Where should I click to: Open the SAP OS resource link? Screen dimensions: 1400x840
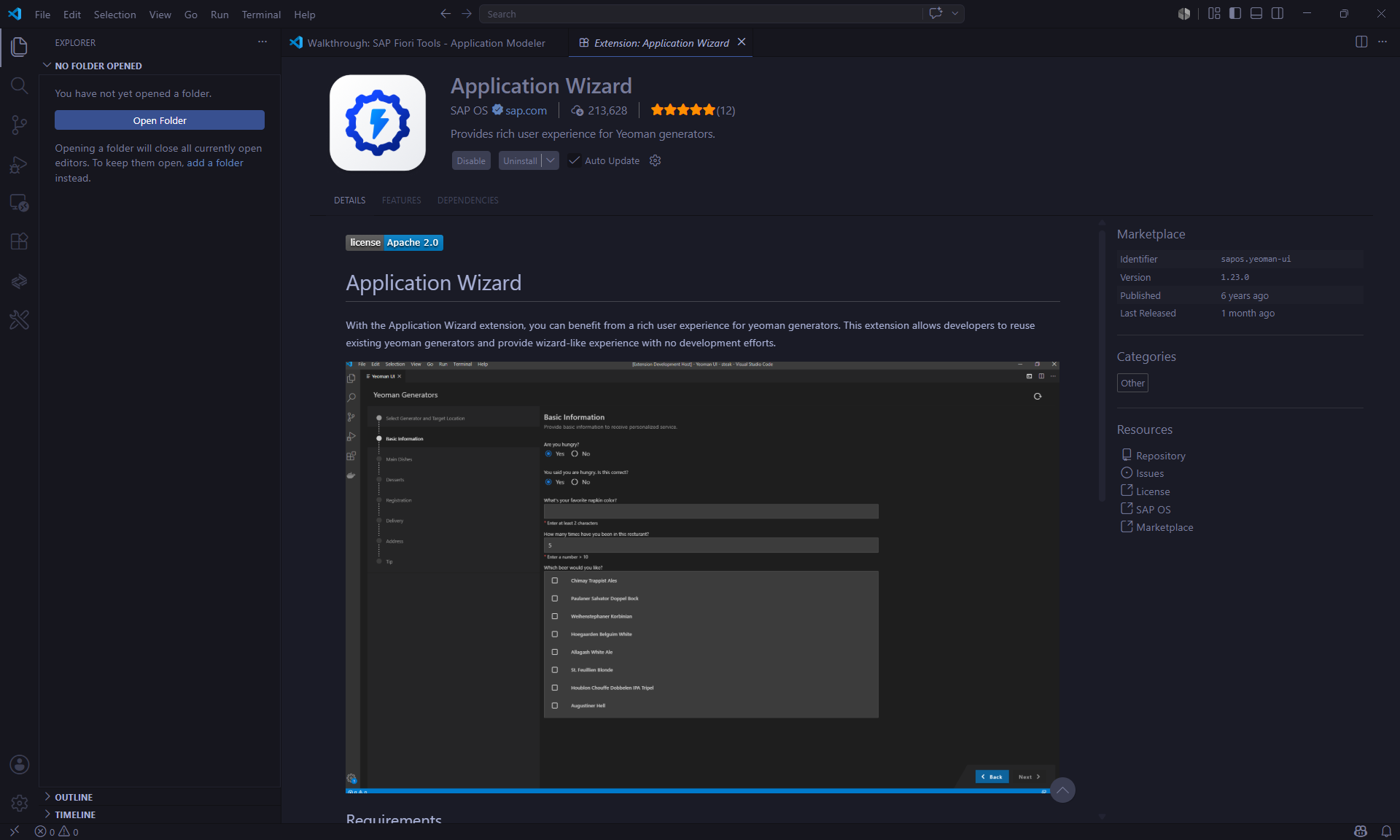[1153, 509]
